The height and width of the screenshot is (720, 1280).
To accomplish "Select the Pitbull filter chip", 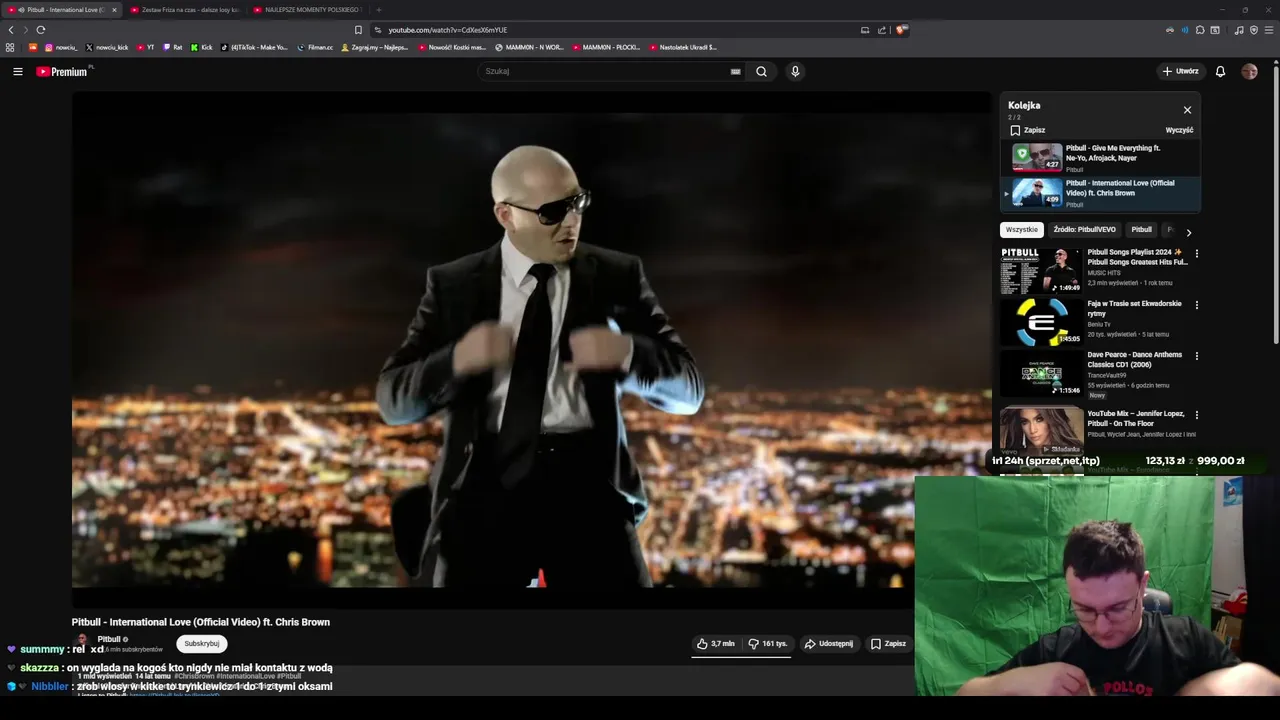I will pyautogui.click(x=1141, y=230).
